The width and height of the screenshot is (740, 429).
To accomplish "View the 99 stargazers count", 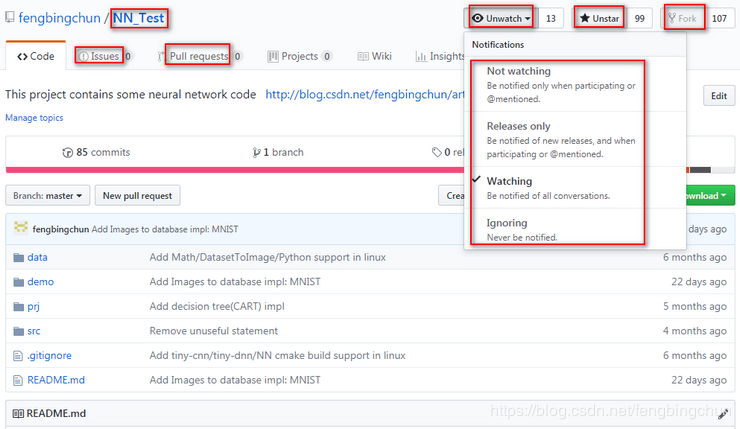I will [x=639, y=18].
